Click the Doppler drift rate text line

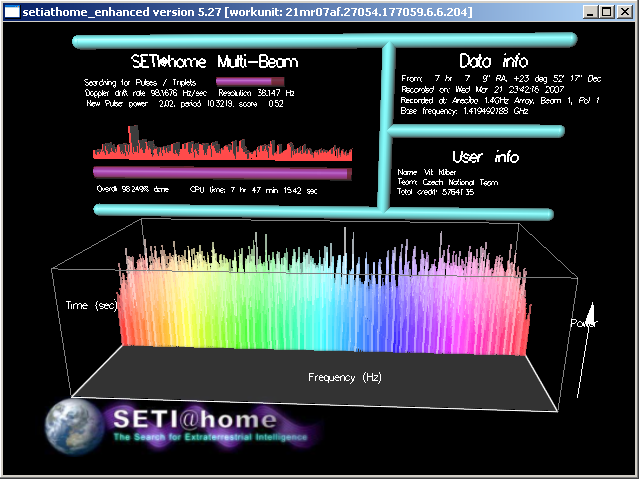point(190,92)
